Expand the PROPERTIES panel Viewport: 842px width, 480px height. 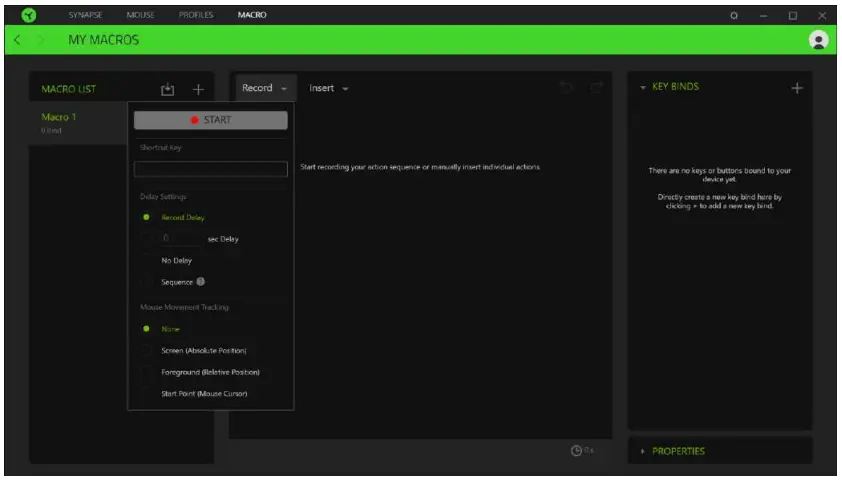point(643,452)
